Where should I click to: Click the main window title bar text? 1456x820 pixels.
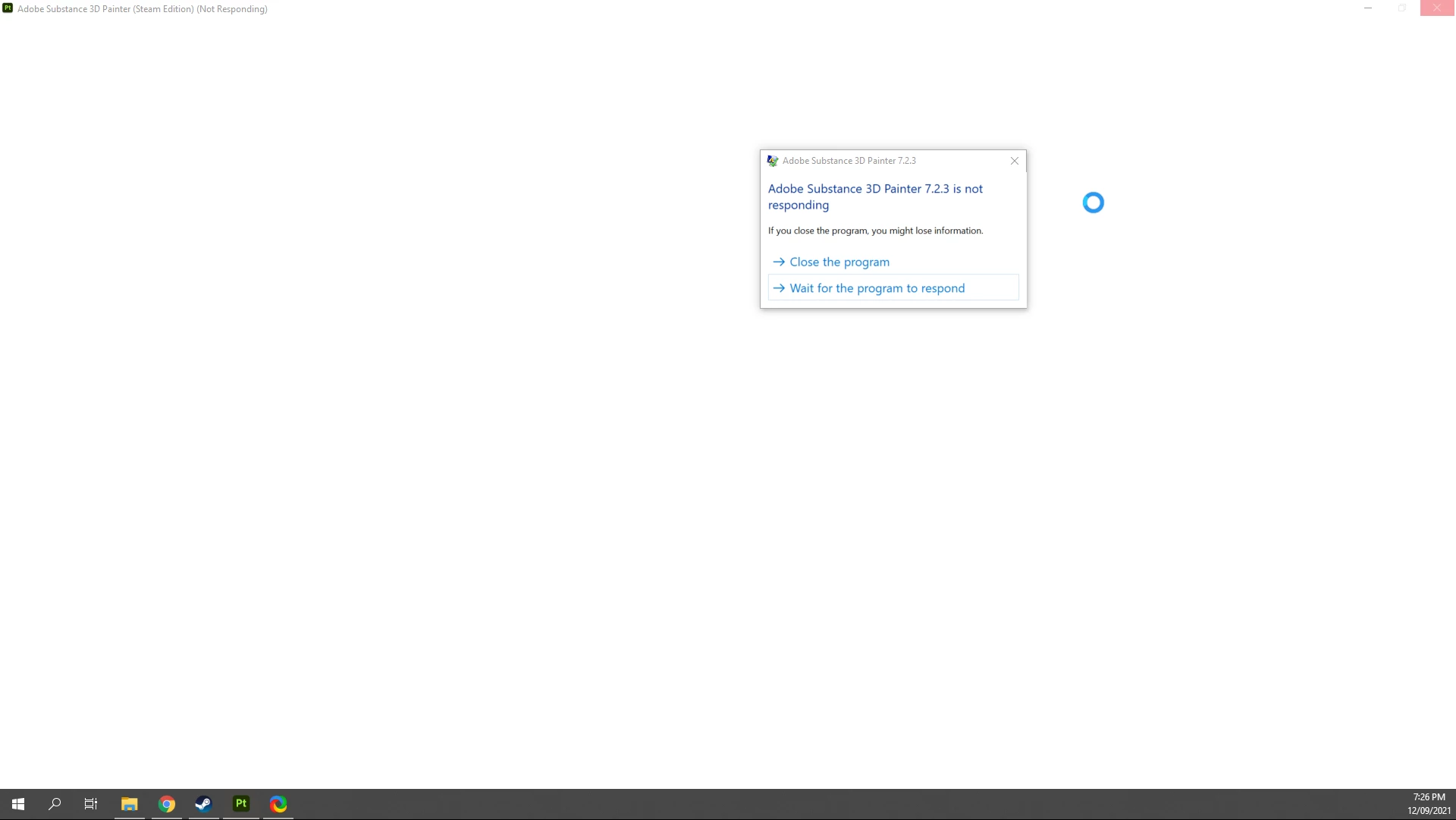point(143,9)
